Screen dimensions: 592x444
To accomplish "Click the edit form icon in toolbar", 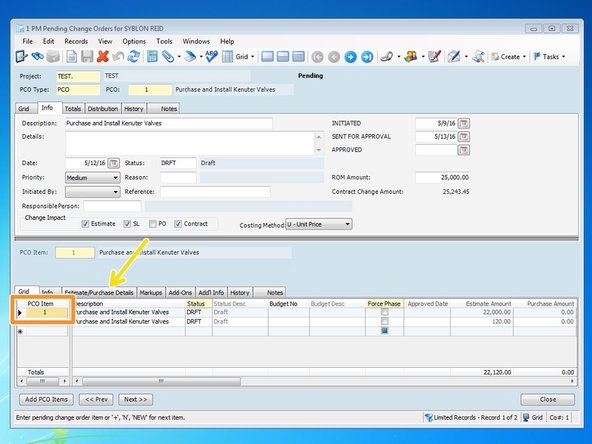I will pos(21,57).
